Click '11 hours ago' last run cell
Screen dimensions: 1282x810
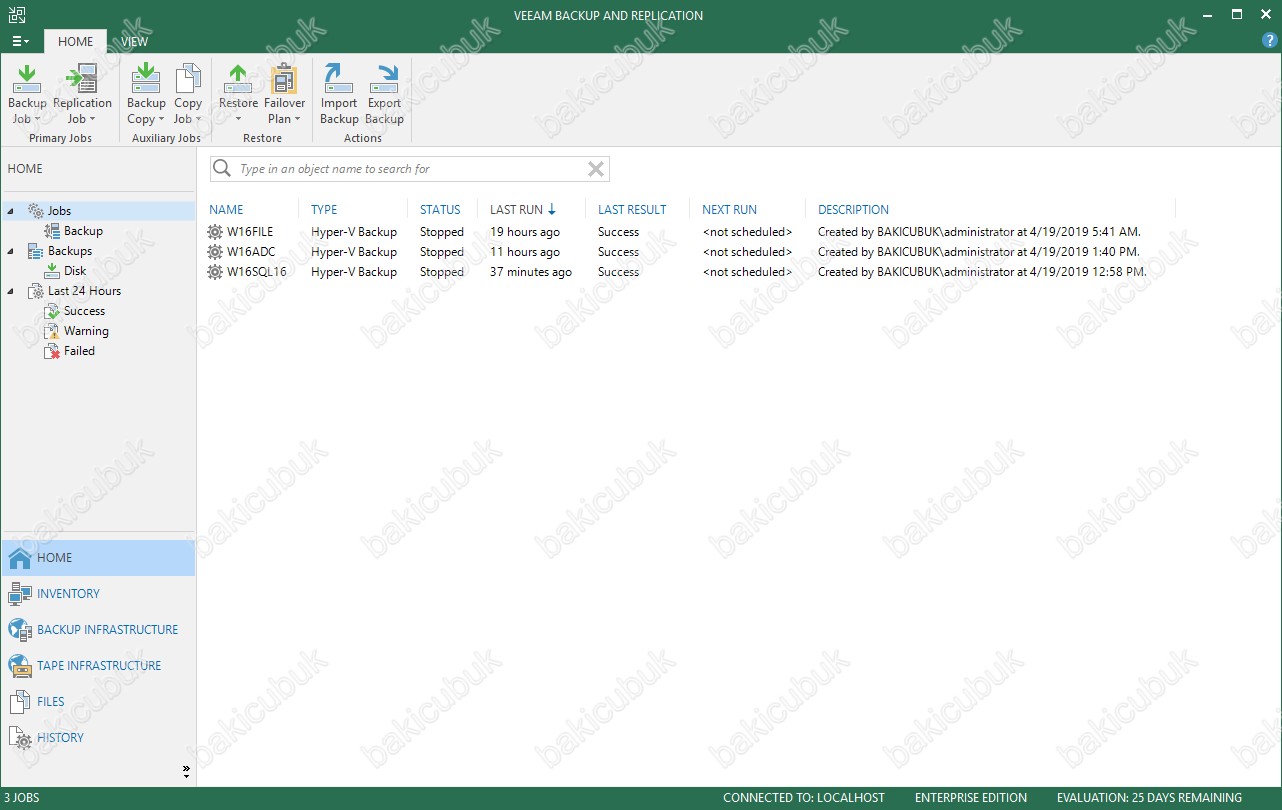525,252
